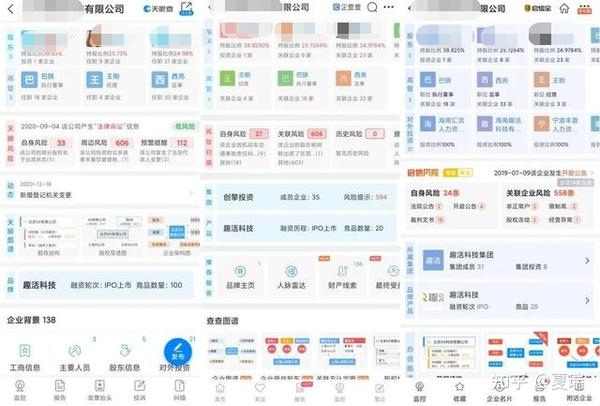Open 财产线索 service icon
The height and width of the screenshot is (406, 600).
pos(342,278)
